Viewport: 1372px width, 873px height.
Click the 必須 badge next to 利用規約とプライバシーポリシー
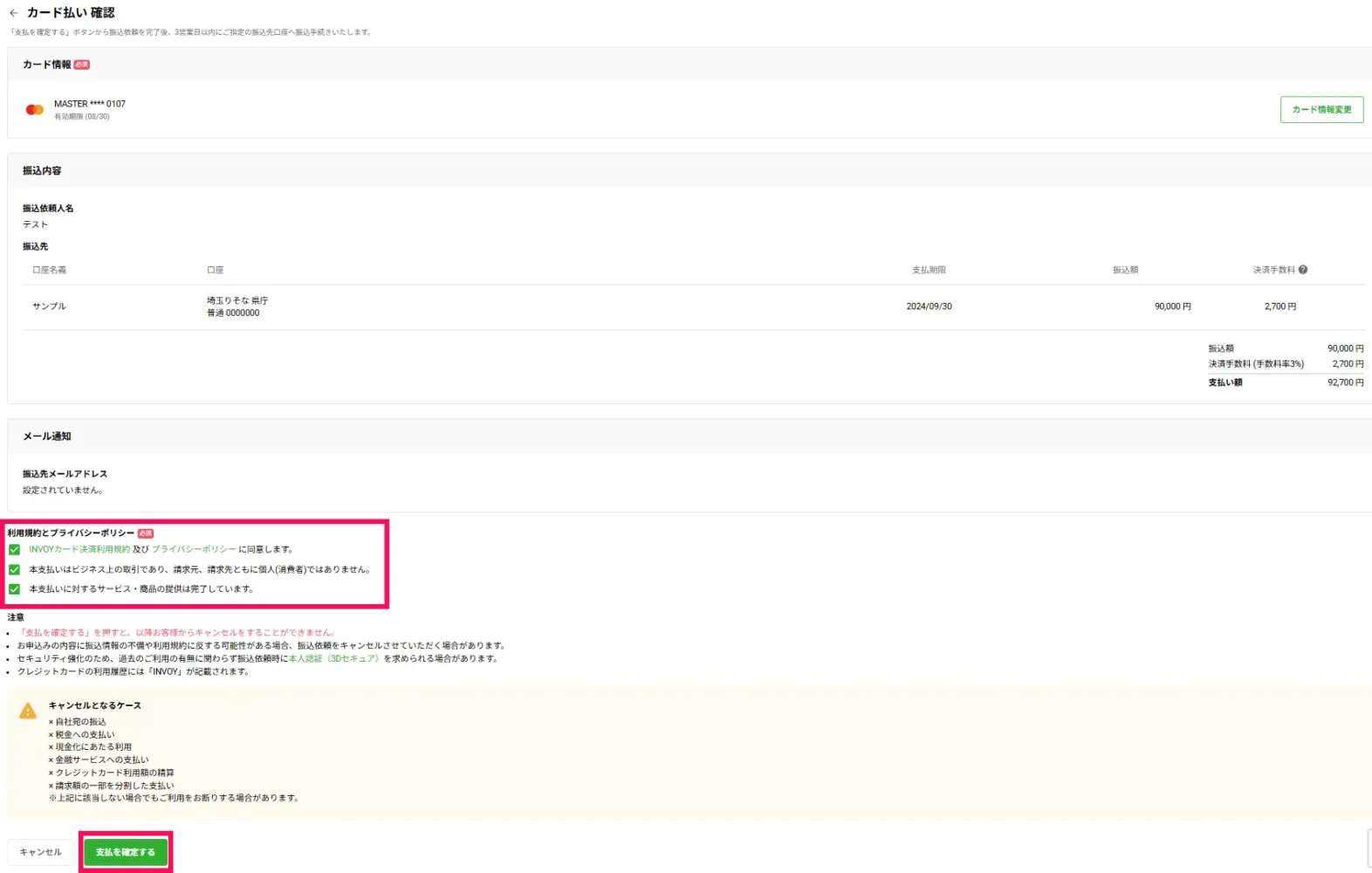pyautogui.click(x=145, y=533)
